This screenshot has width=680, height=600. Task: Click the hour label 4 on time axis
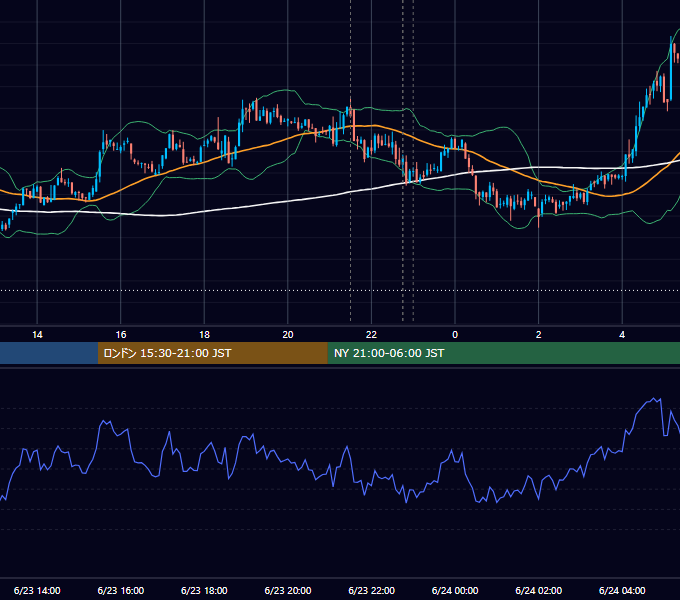pyautogui.click(x=622, y=335)
